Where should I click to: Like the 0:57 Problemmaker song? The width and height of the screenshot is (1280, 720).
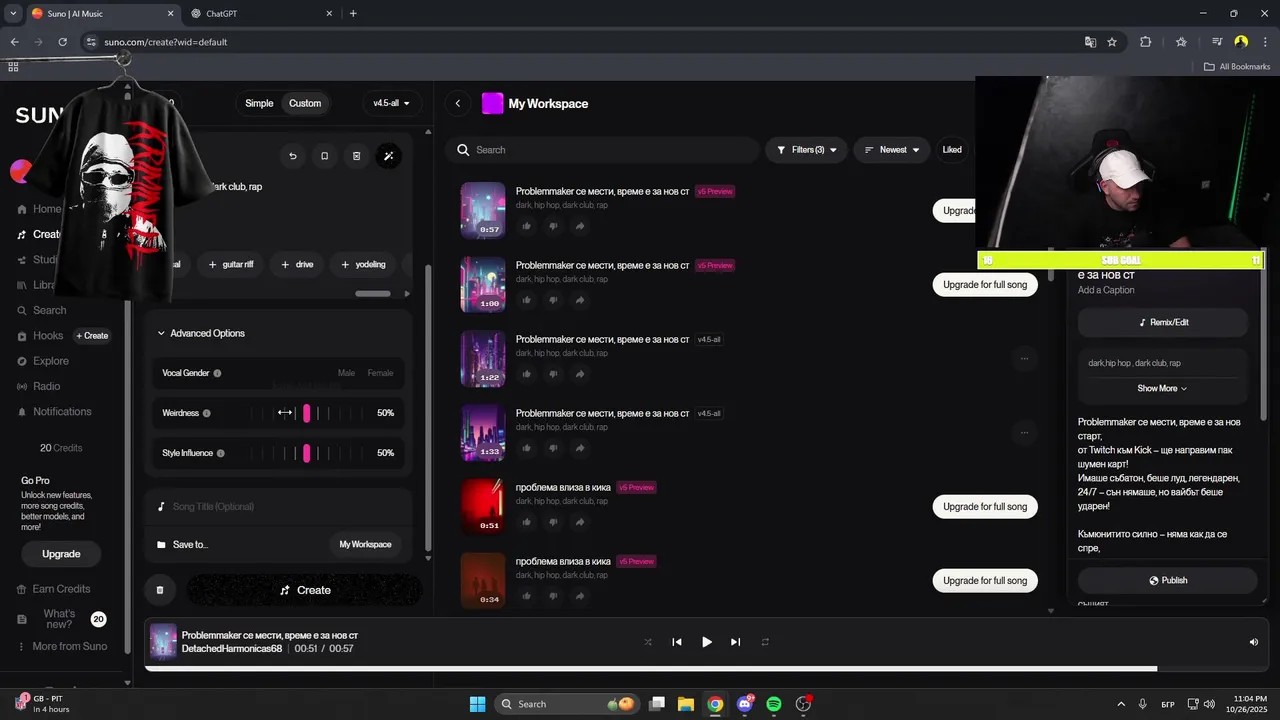point(526,226)
